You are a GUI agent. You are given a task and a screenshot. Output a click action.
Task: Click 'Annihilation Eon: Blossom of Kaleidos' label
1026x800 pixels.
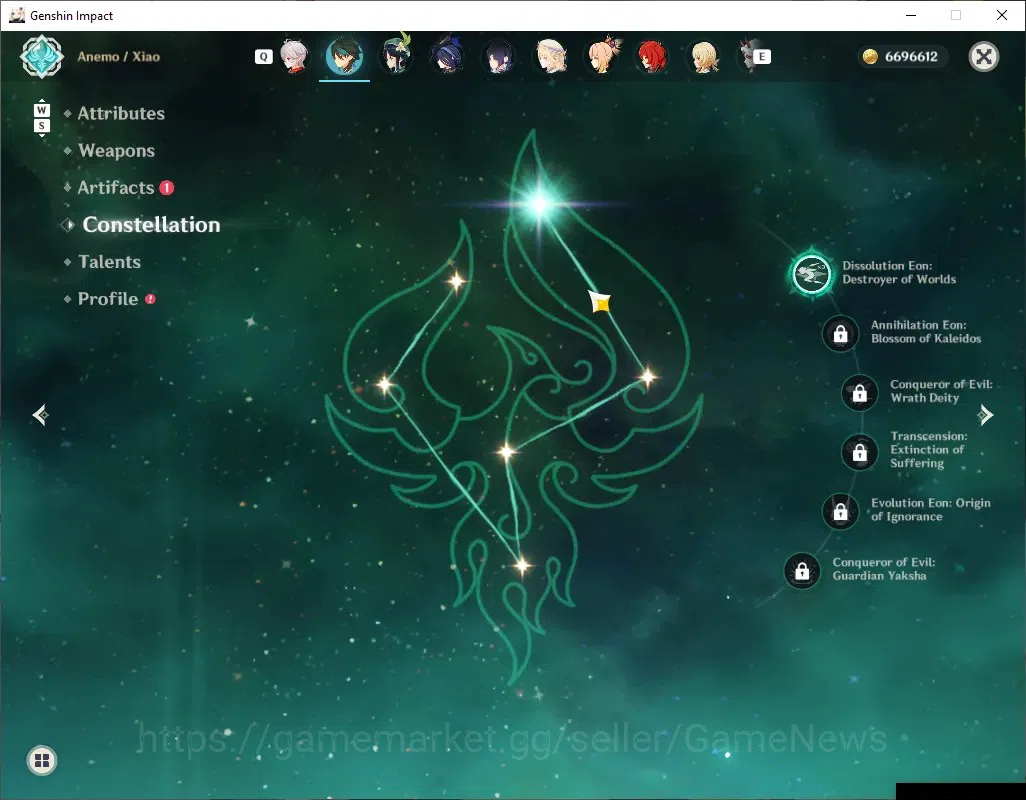[x=925, y=332]
